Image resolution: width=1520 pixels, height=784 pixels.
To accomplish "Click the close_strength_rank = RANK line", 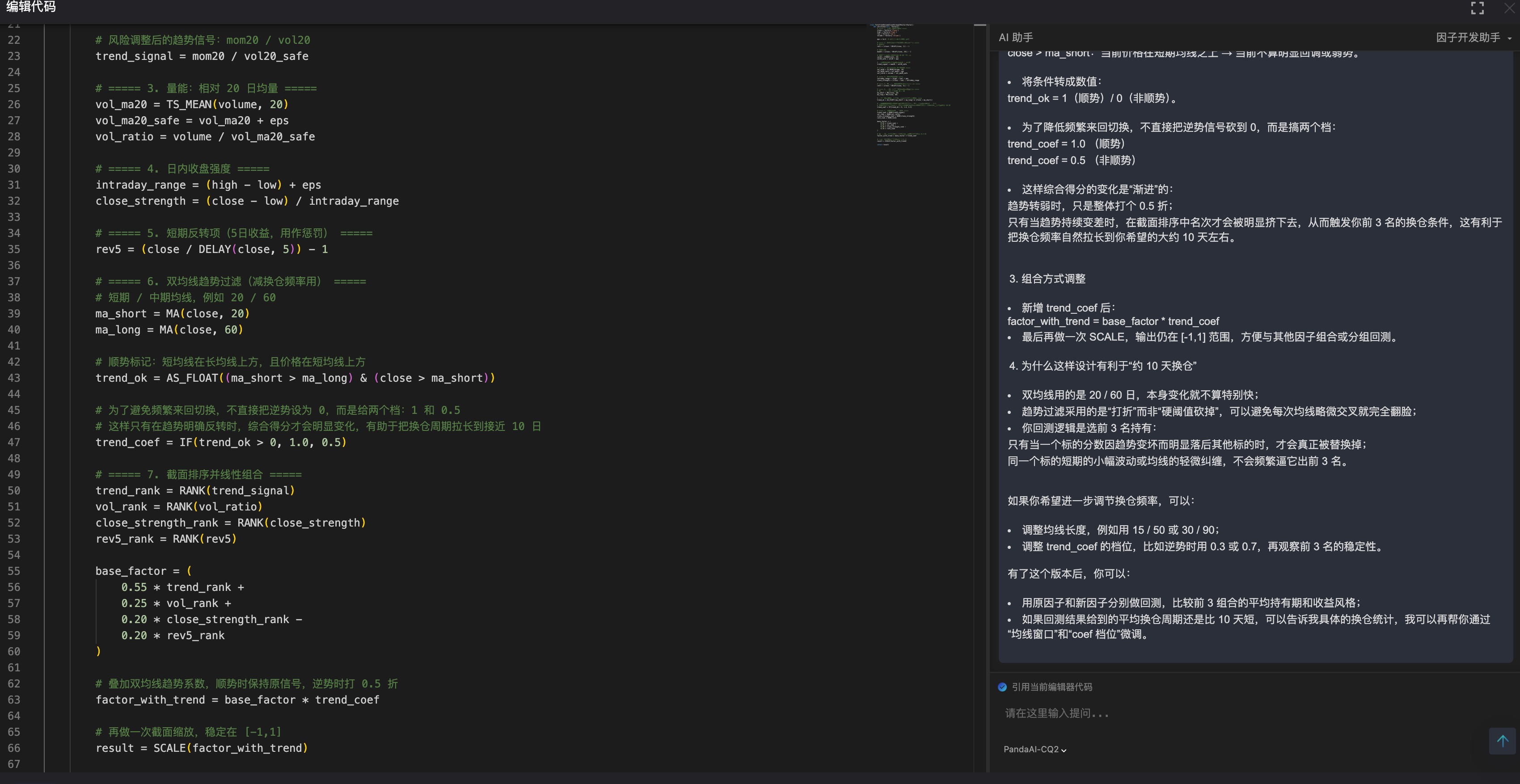I will [231, 523].
